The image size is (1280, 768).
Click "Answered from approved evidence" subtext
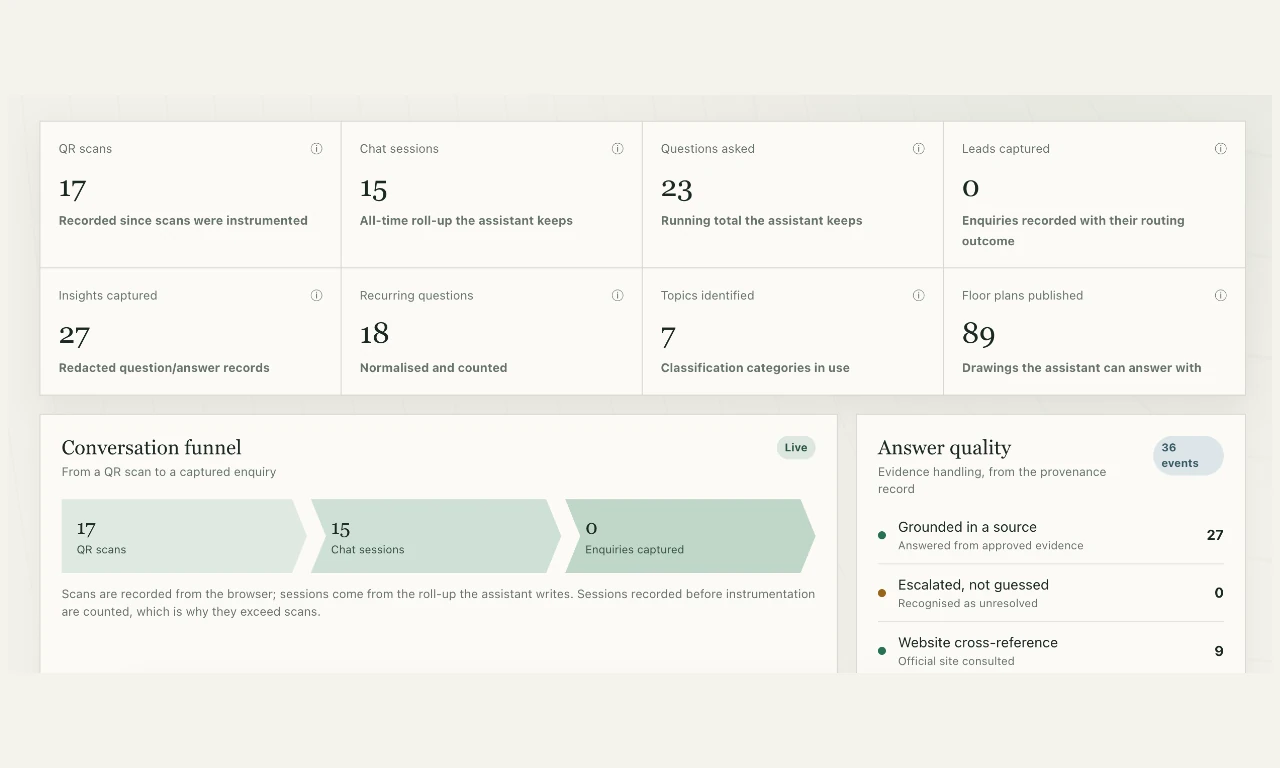[990, 546]
